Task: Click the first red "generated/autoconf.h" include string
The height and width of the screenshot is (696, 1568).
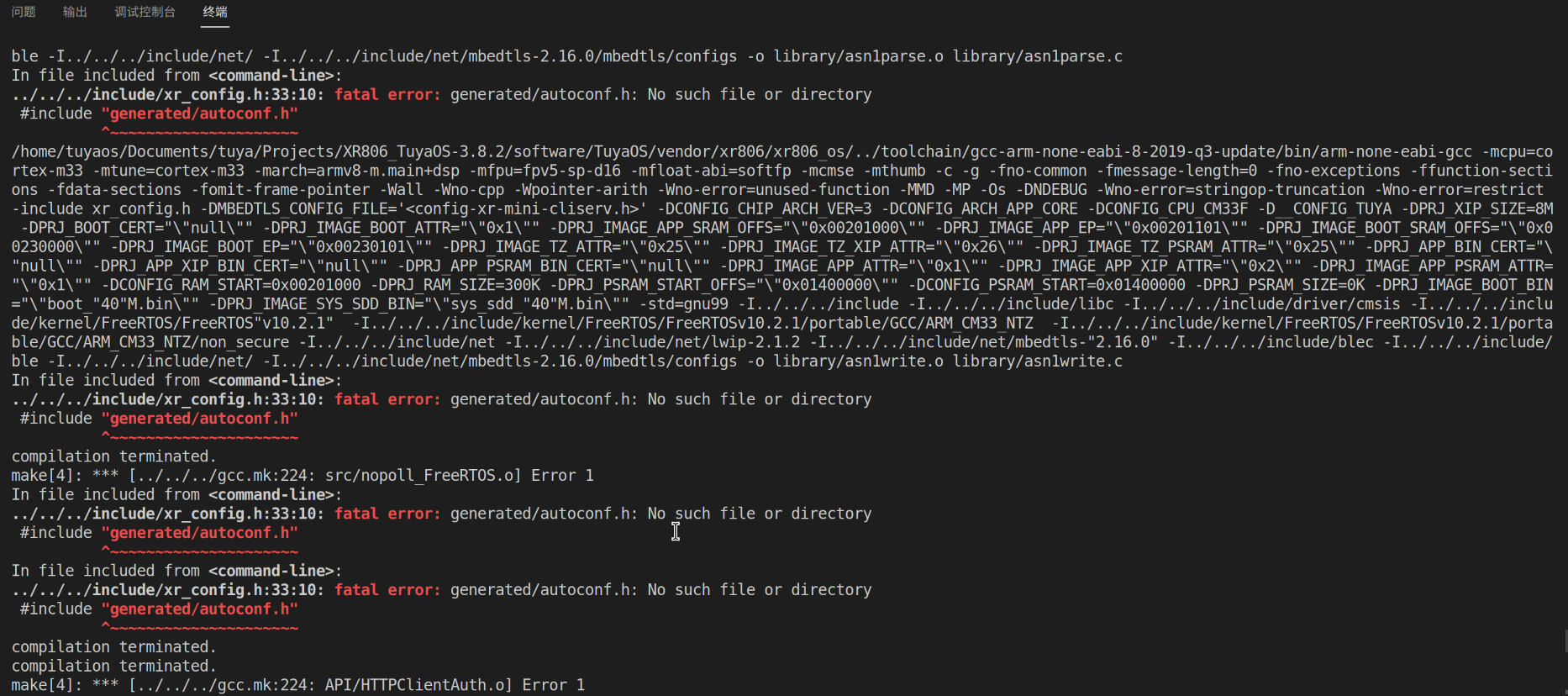Action: pos(199,113)
